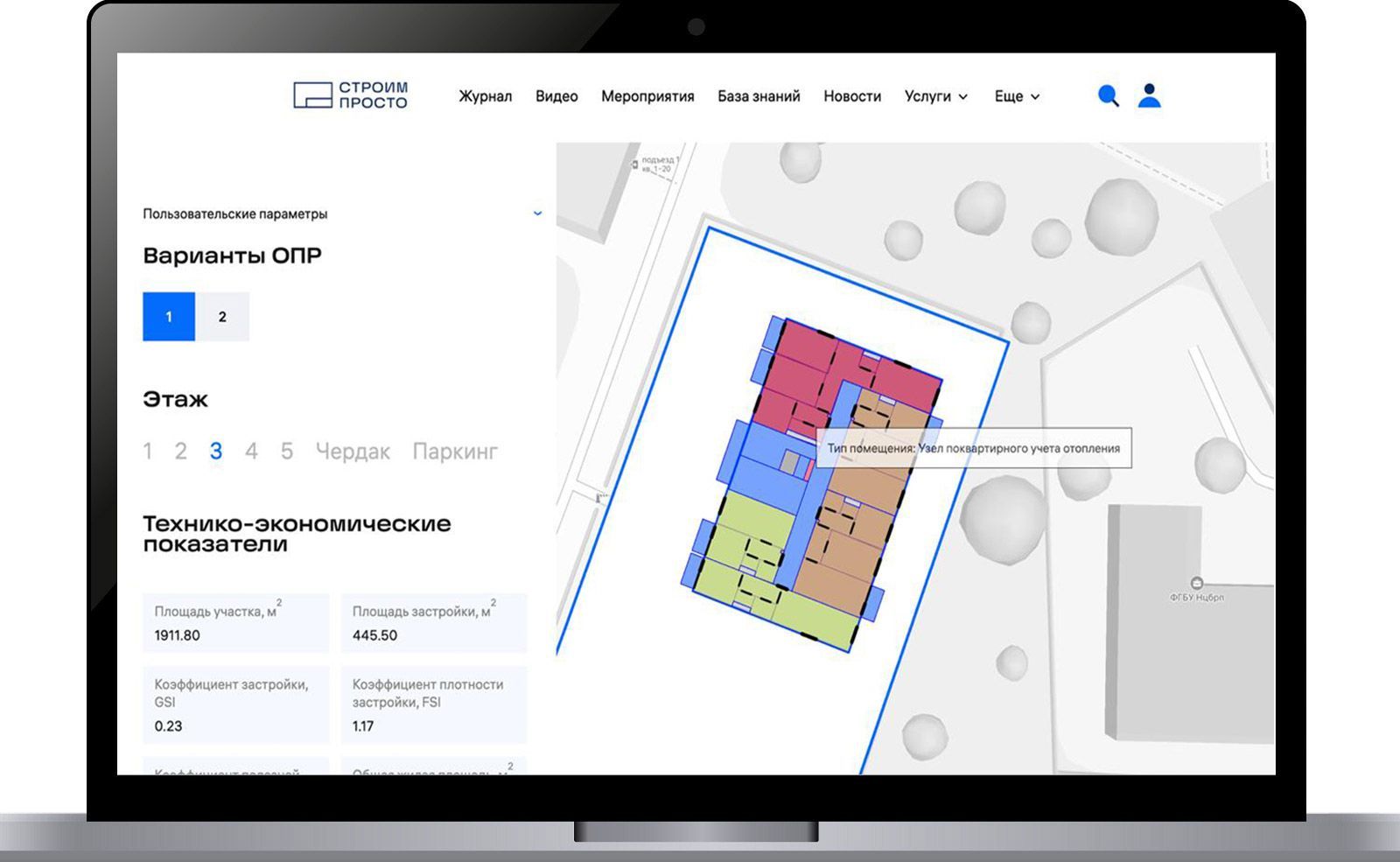Open the Еще dropdown menu

[1016, 96]
